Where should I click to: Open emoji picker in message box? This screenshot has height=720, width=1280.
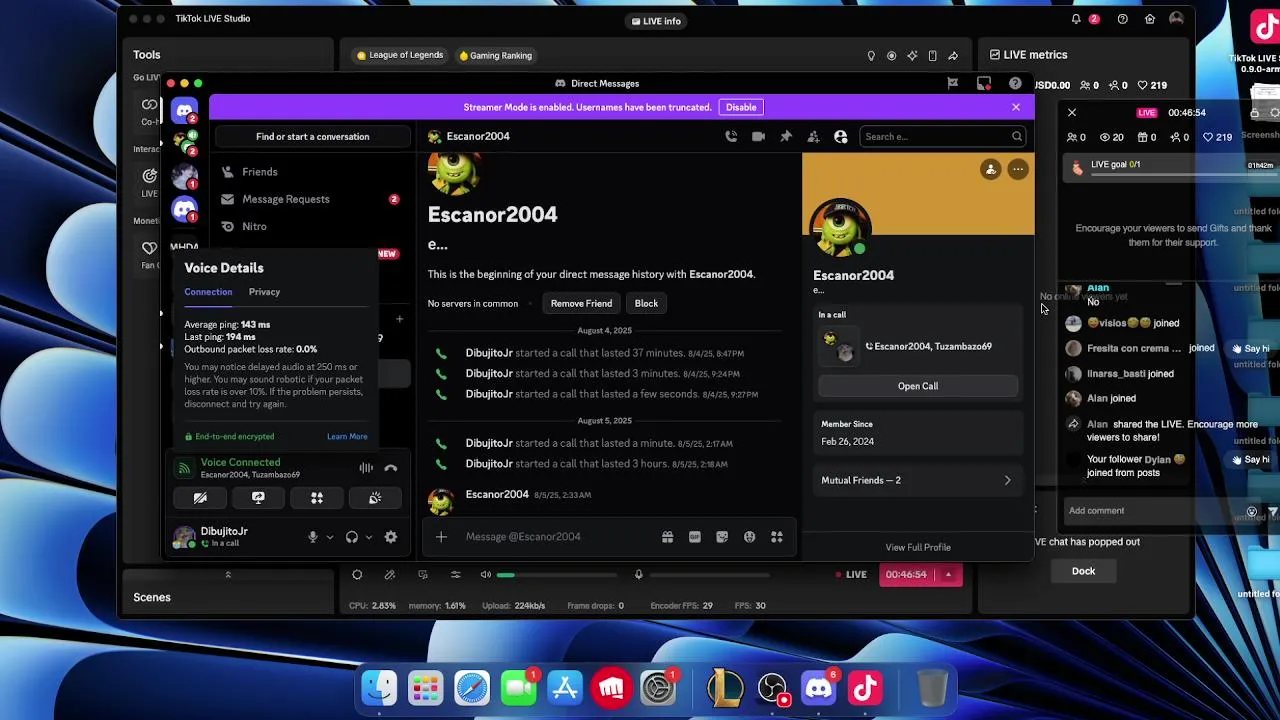tap(749, 537)
